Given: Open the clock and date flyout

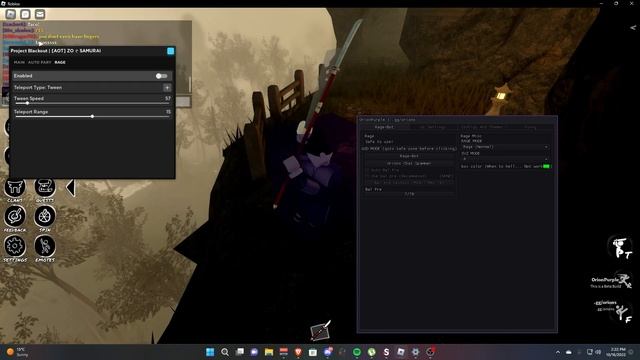Looking at the screenshot, I should click(616, 352).
